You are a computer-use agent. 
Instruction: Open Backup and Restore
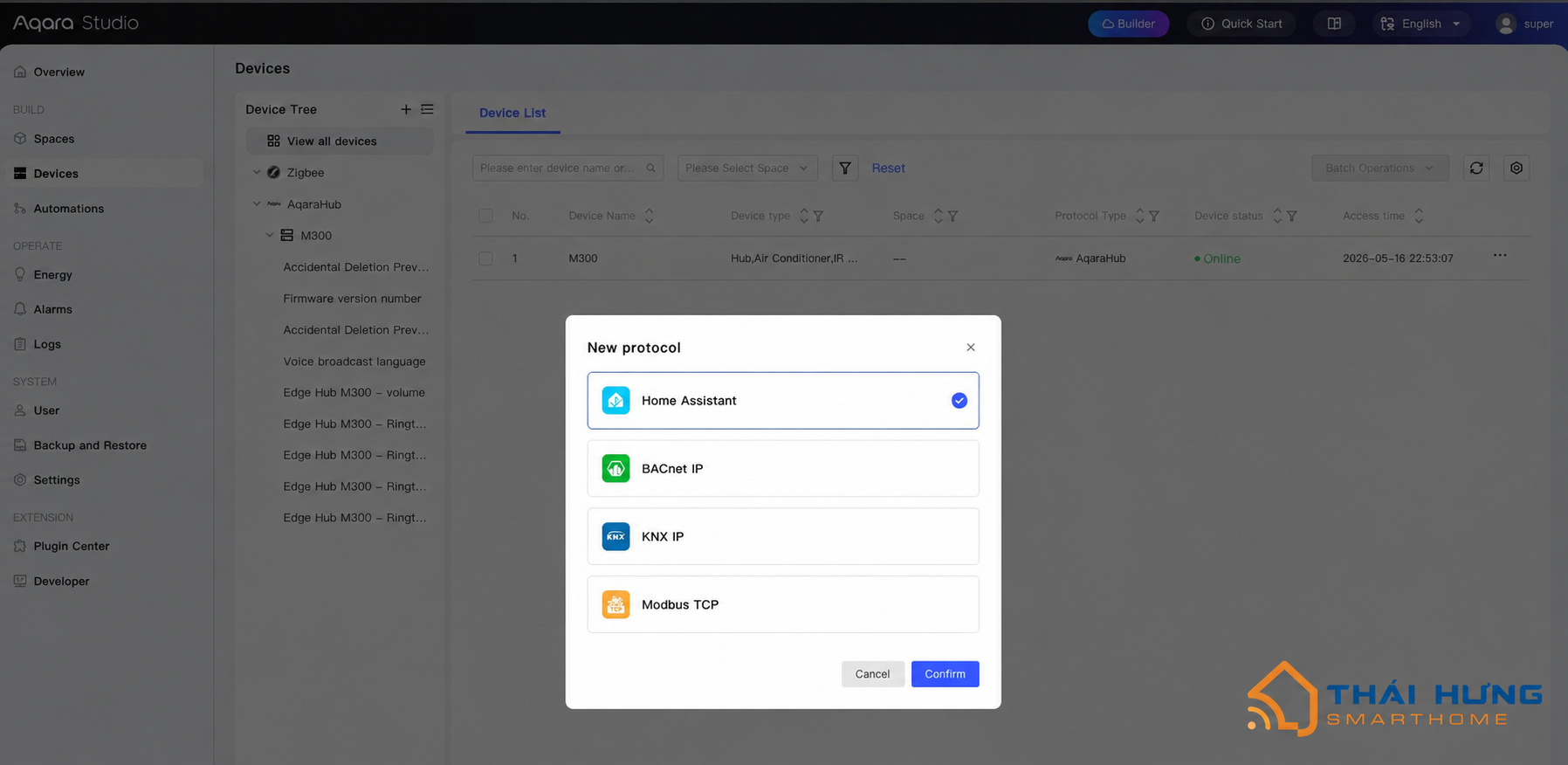pos(104,445)
